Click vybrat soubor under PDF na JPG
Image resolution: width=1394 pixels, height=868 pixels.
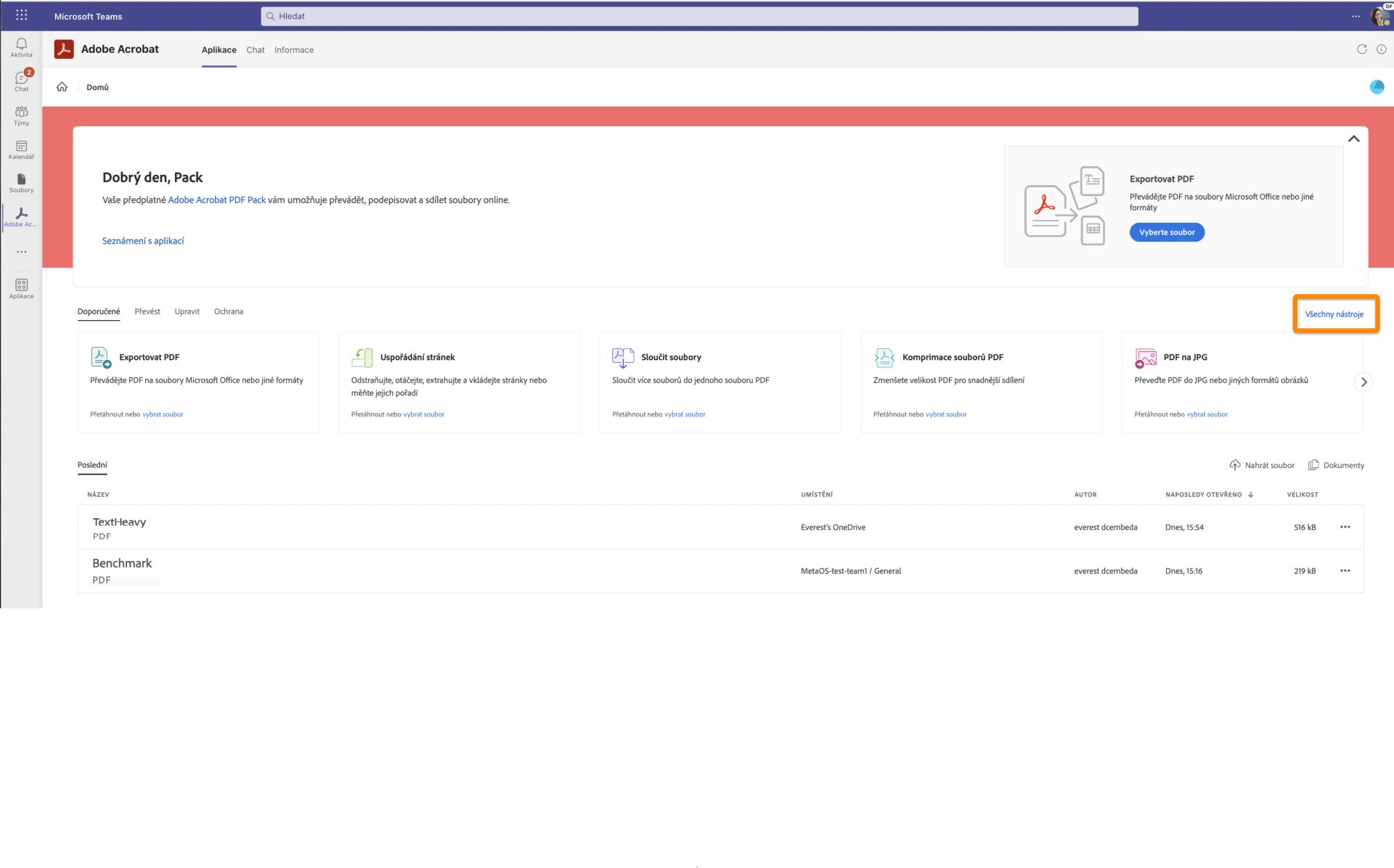1207,414
